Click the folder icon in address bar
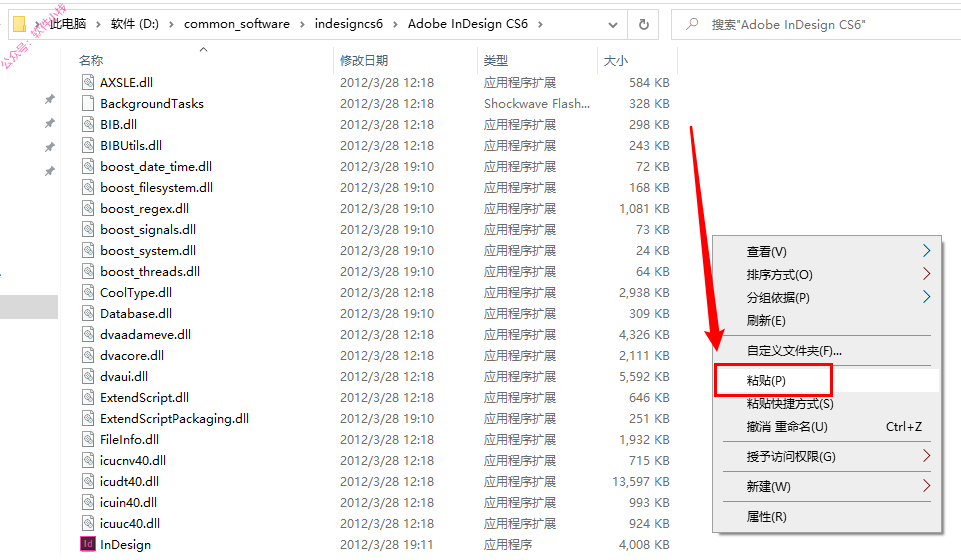961x560 pixels. pos(19,24)
